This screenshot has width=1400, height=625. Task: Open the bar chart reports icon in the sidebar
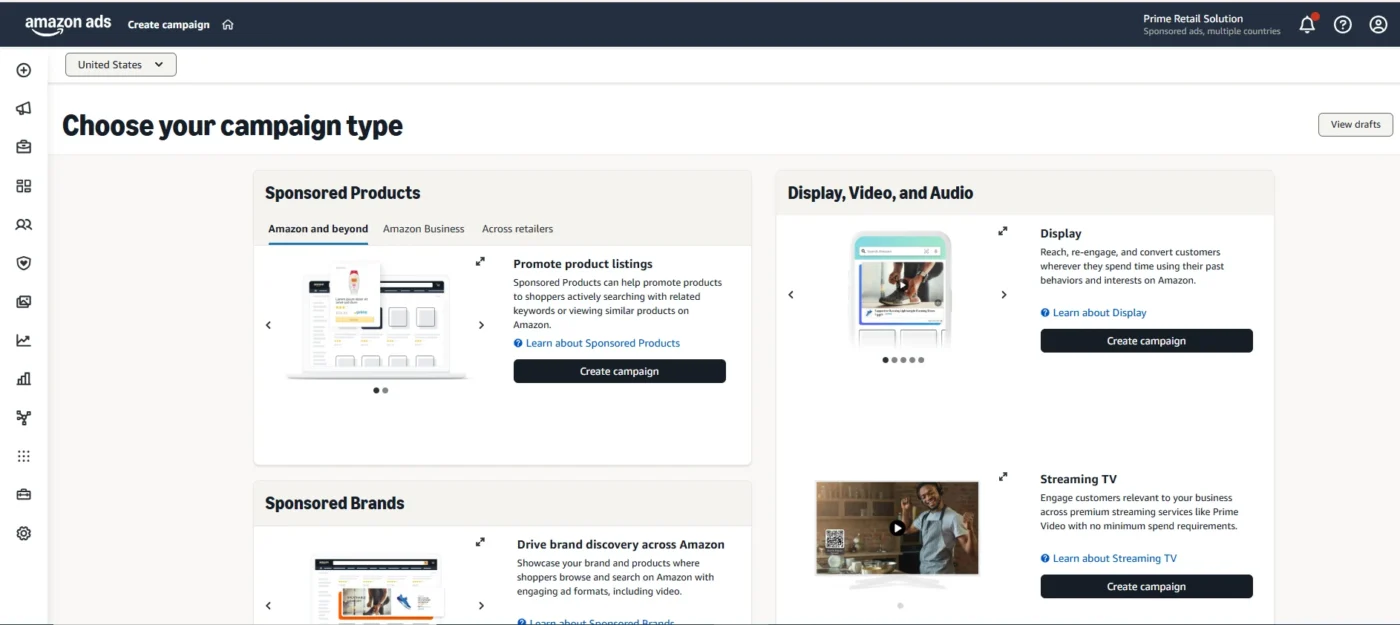[24, 379]
